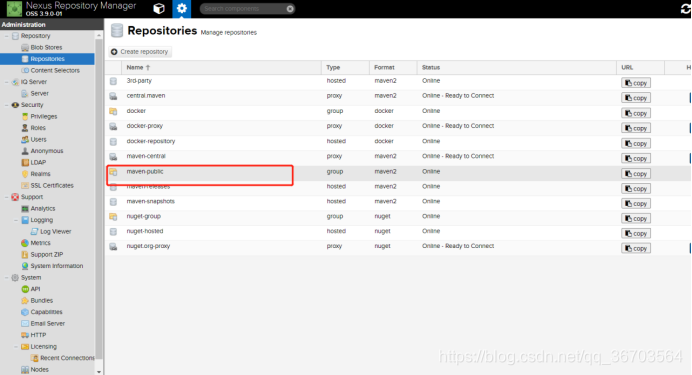
Task: Copy URL of docker-proxy repository
Action: 636,128
